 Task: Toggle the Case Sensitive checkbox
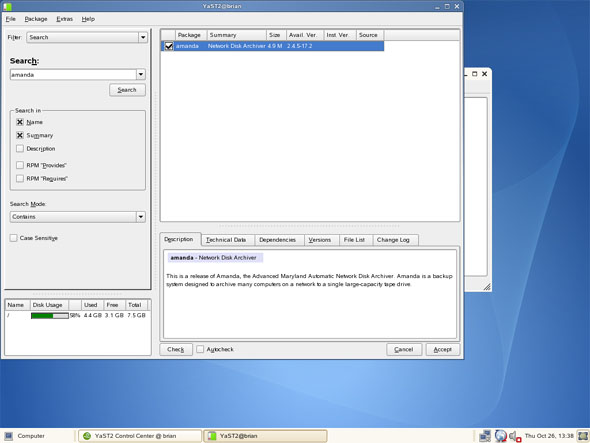(x=14, y=238)
